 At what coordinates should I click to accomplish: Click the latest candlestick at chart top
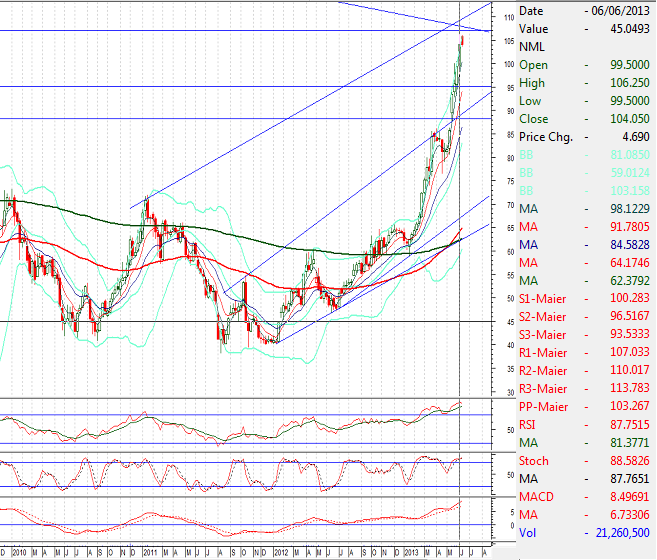pos(461,40)
